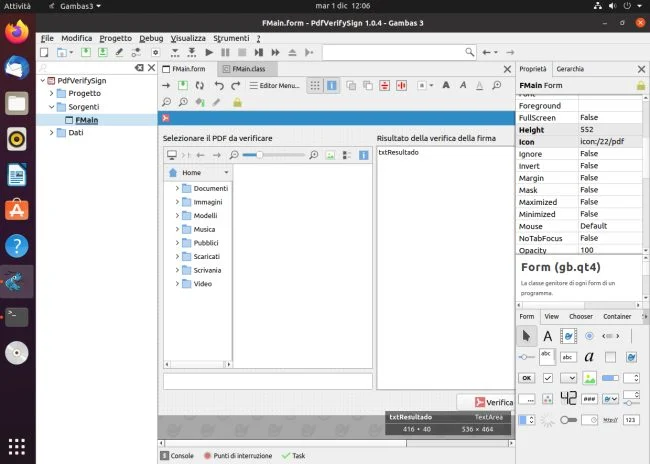Click the Editor Menu... button

coord(274,85)
